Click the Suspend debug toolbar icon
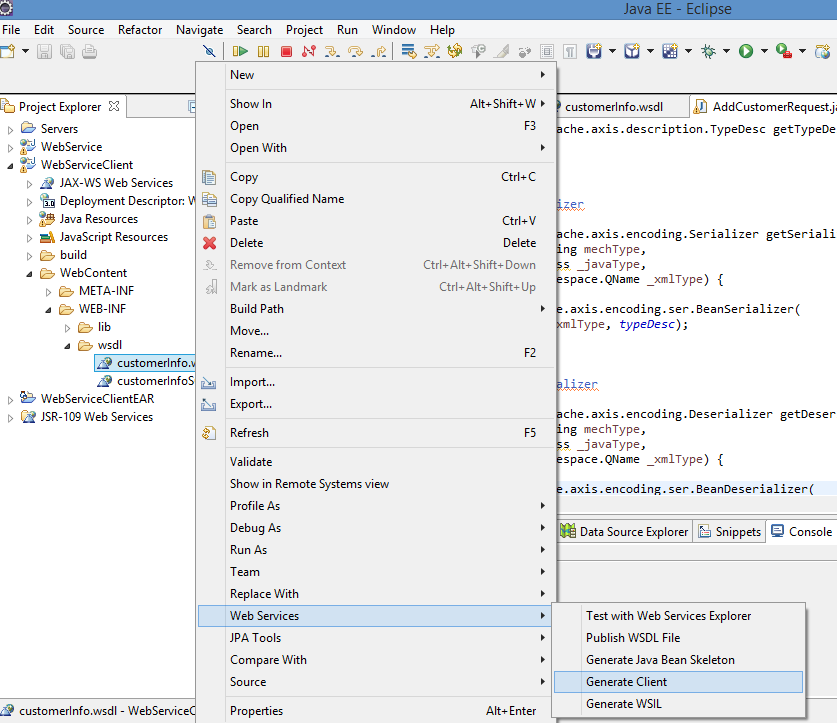837x723 pixels. tap(263, 51)
